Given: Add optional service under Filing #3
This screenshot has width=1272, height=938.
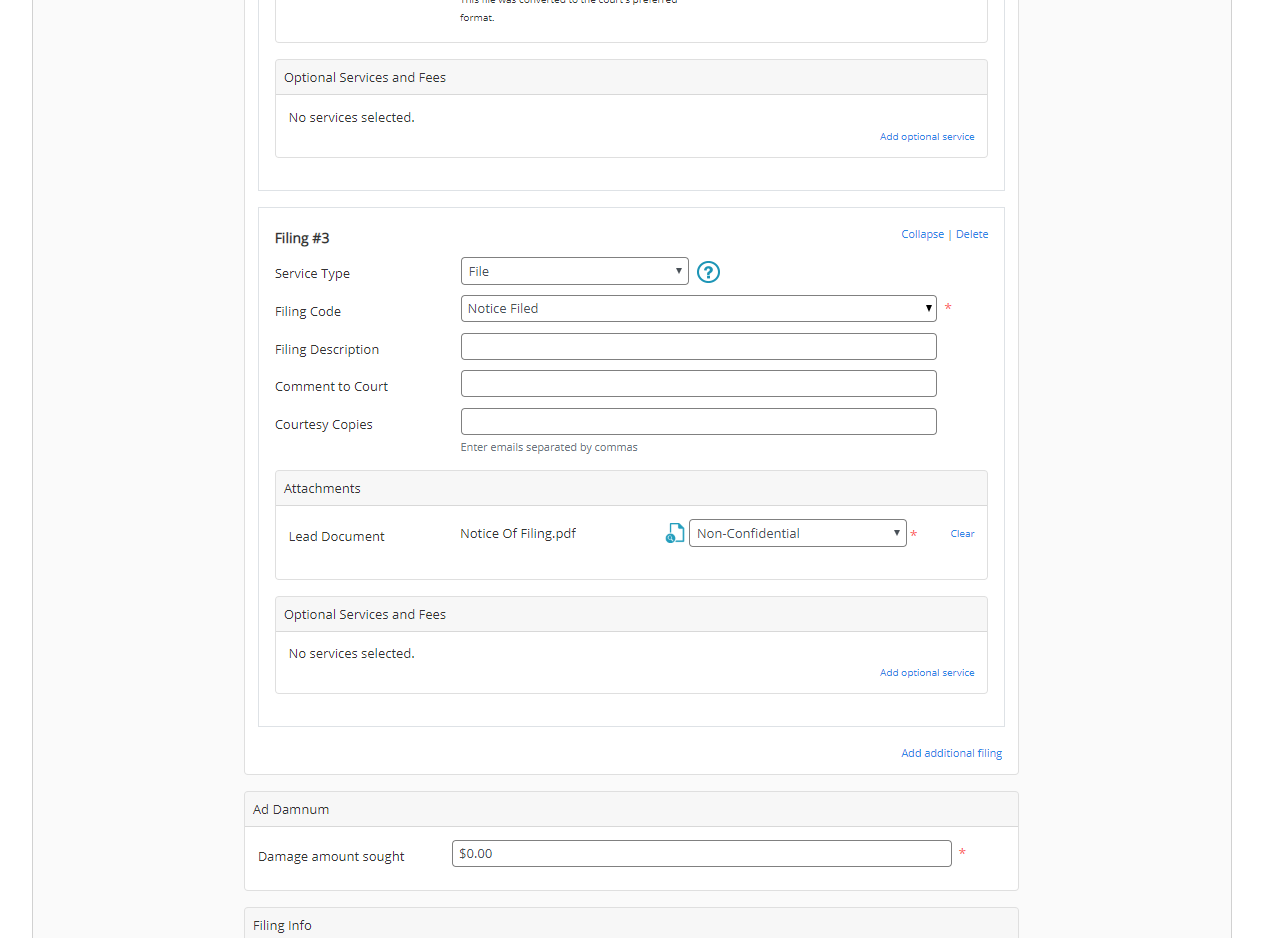Looking at the screenshot, I should coord(926,673).
